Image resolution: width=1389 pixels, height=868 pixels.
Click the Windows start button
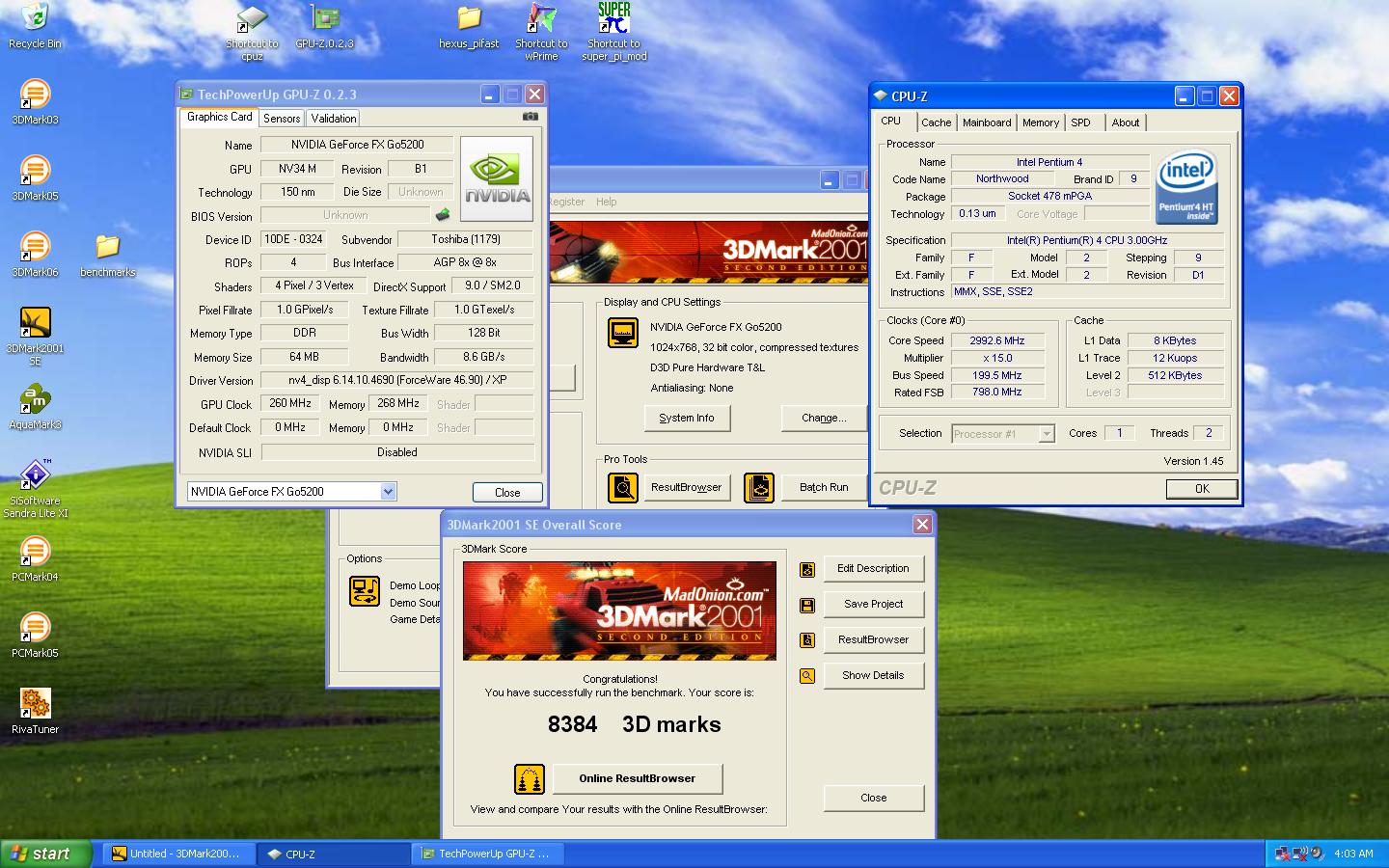tap(46, 854)
